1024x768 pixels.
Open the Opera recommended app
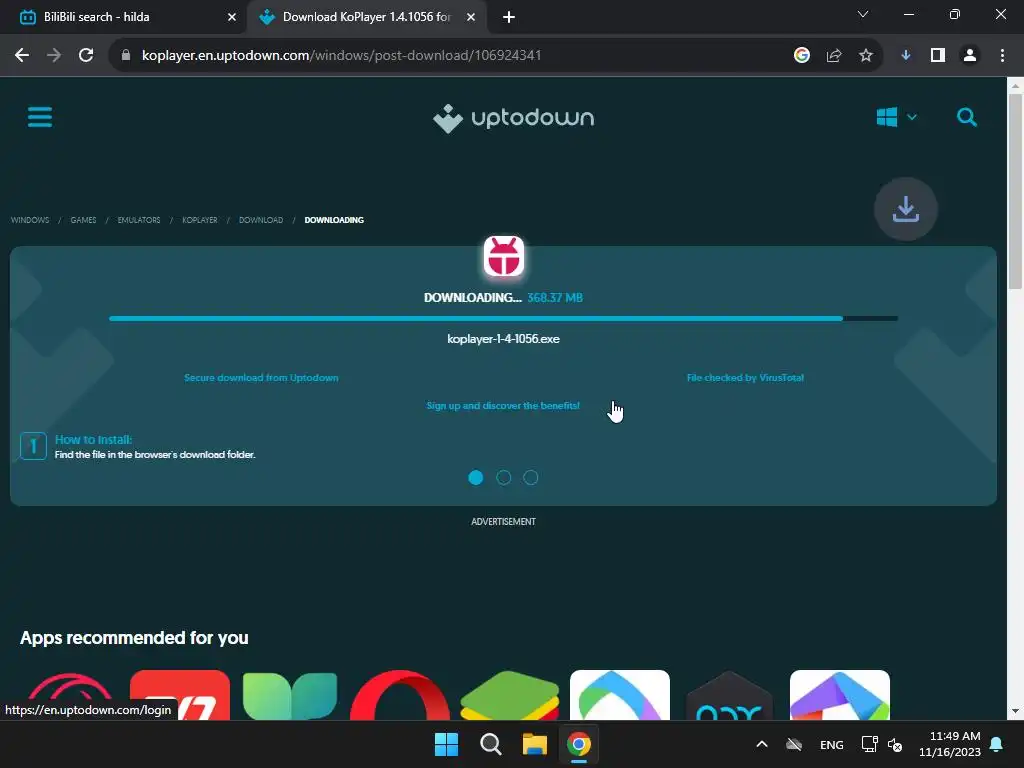(x=400, y=695)
